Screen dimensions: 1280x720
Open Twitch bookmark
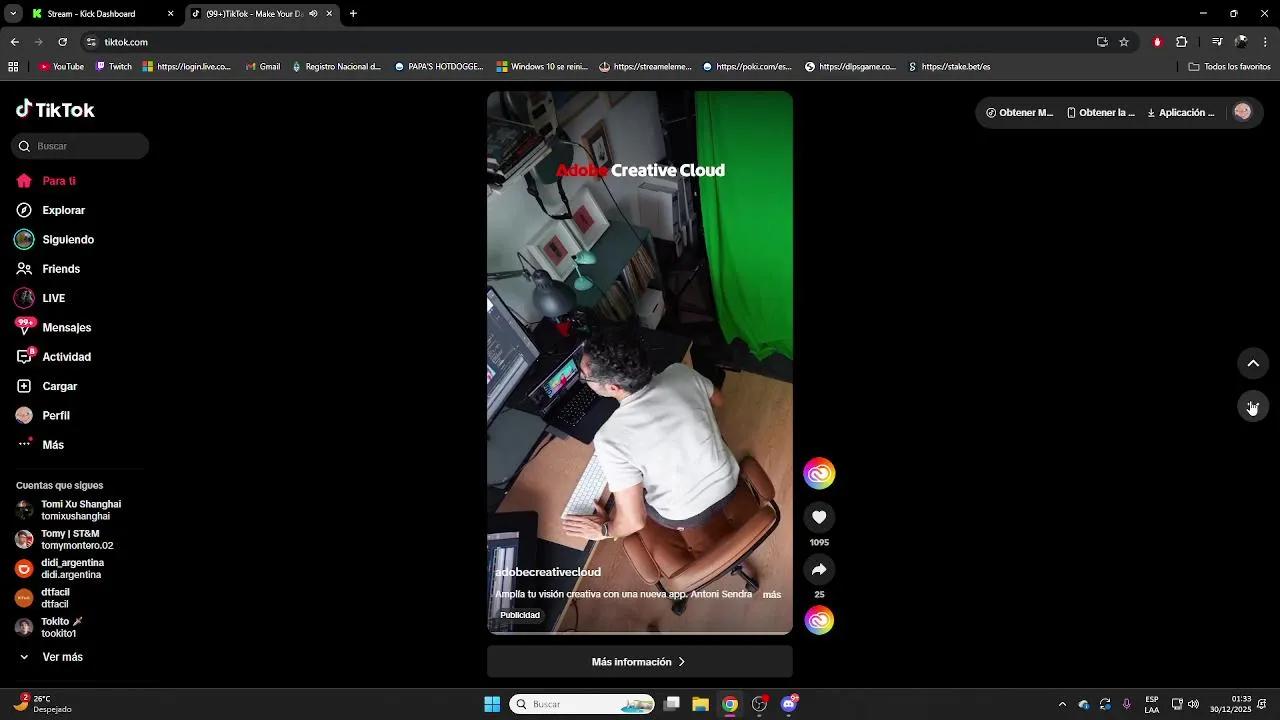(113, 67)
